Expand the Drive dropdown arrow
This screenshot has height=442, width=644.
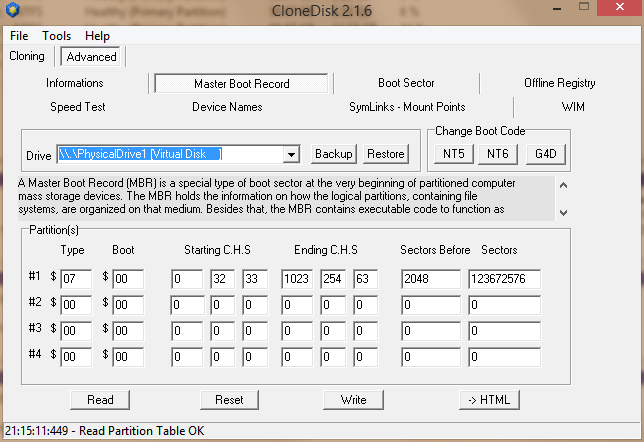point(291,155)
